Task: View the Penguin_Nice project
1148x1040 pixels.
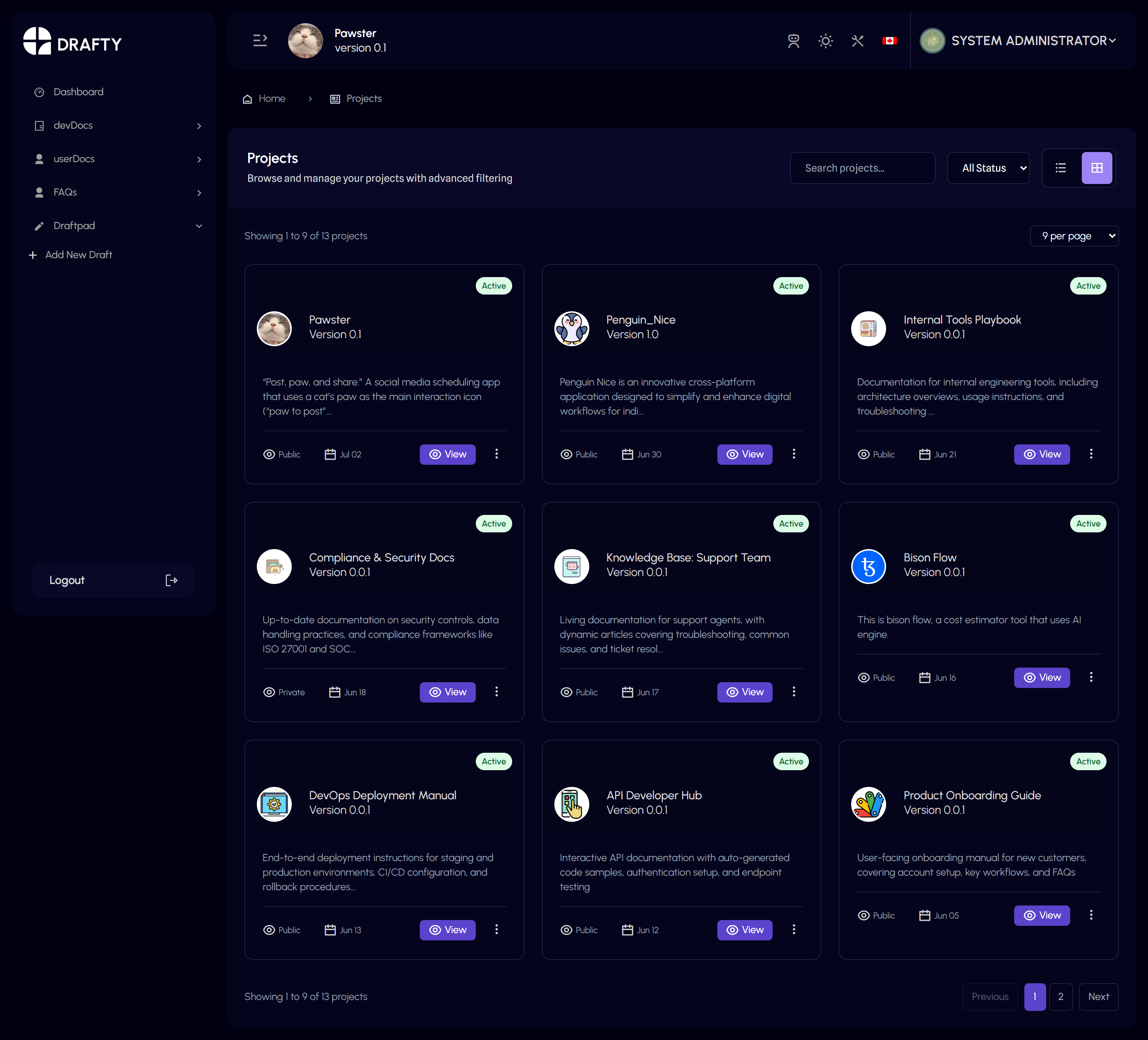Action: coord(744,454)
